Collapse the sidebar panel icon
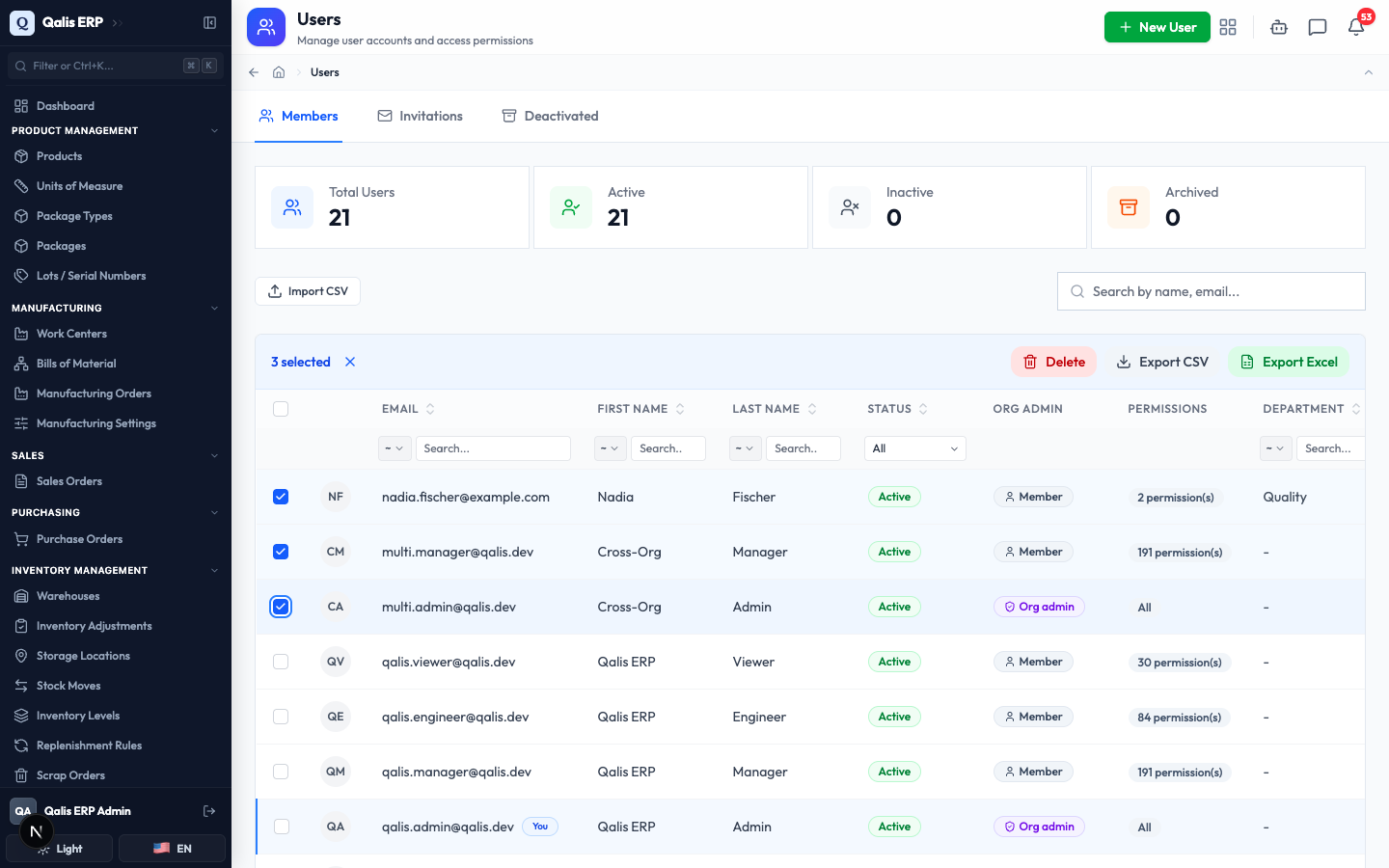The image size is (1389, 868). click(x=209, y=22)
